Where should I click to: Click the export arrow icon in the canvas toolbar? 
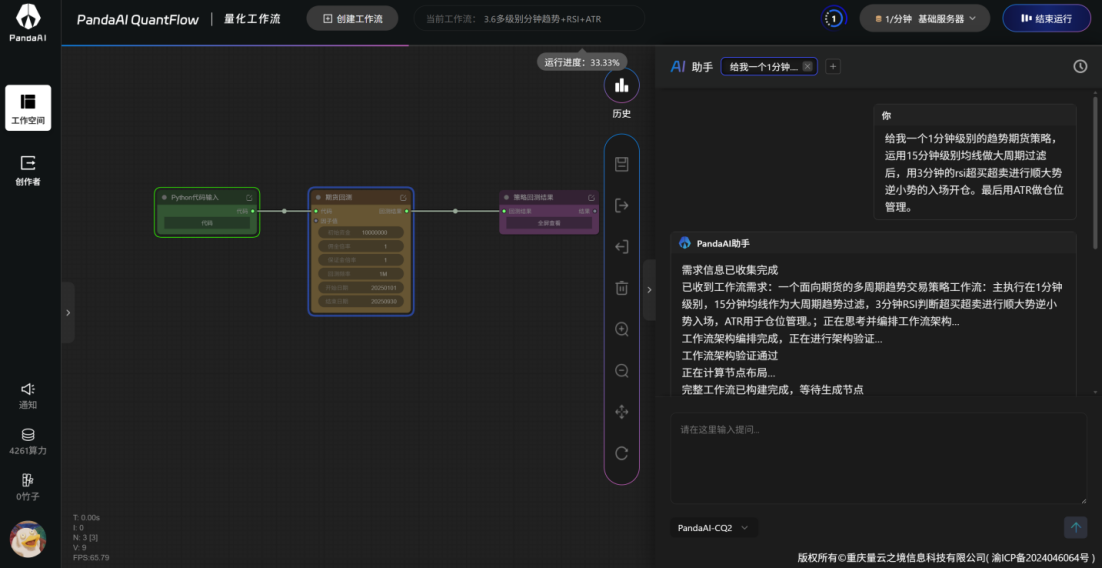[x=622, y=206]
